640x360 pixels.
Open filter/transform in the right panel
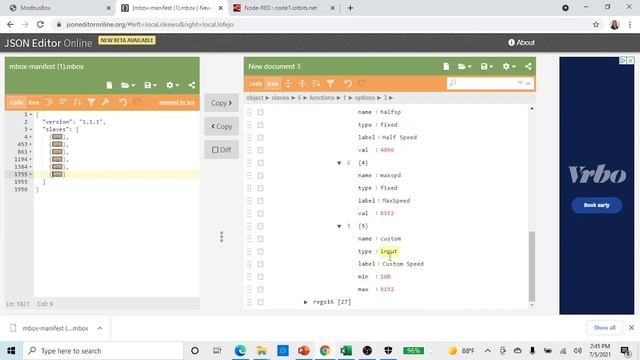pyautogui.click(x=330, y=84)
